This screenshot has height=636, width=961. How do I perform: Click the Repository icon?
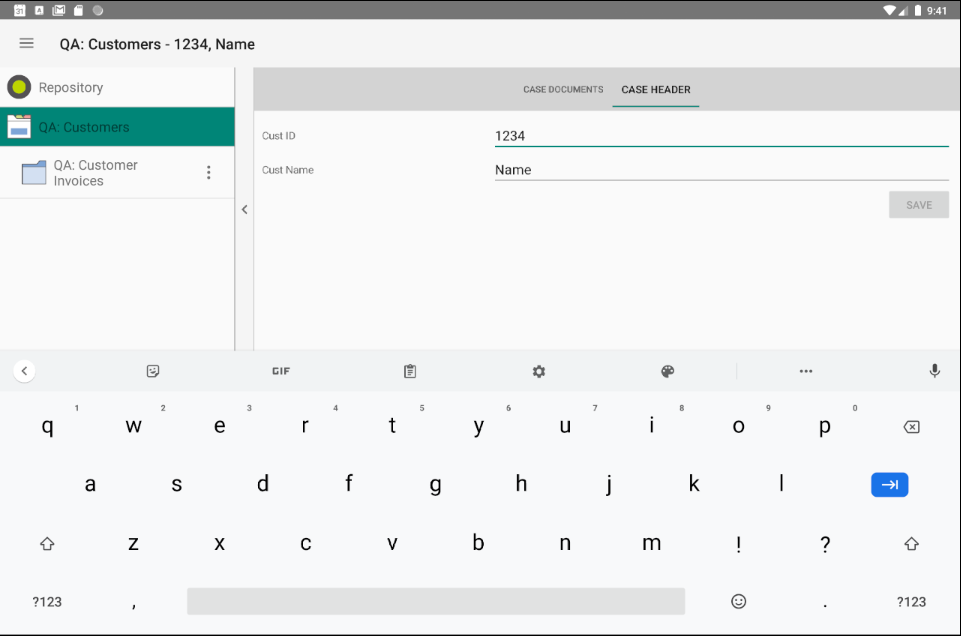[x=18, y=87]
